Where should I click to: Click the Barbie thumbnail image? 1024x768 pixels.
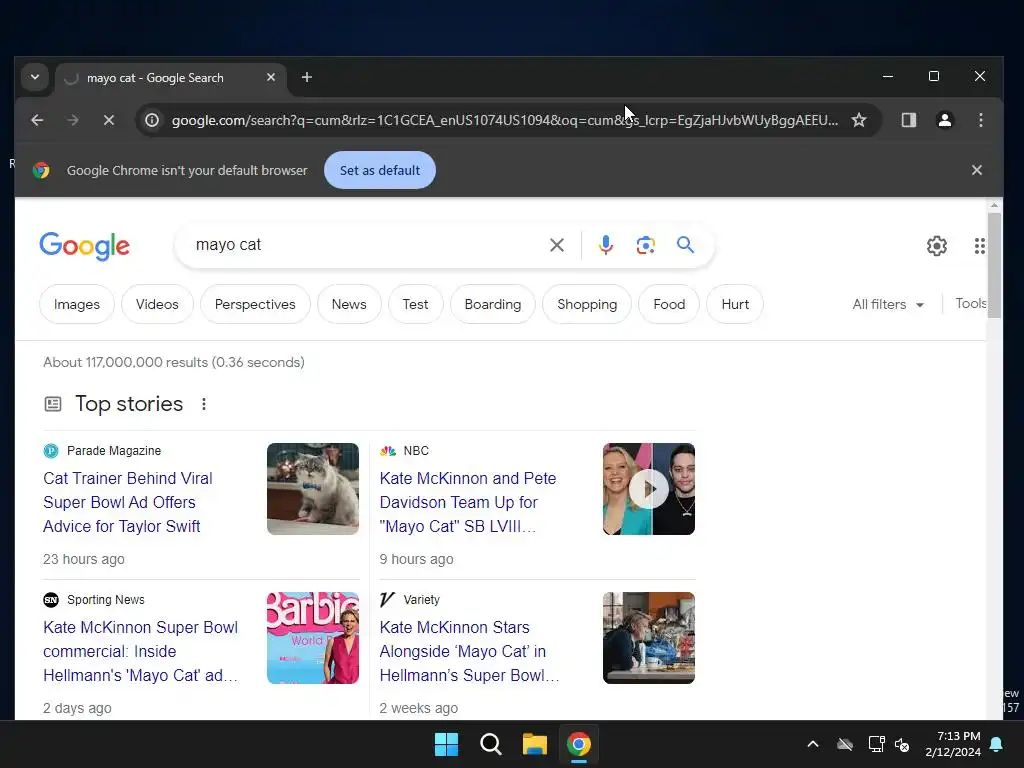click(x=313, y=638)
